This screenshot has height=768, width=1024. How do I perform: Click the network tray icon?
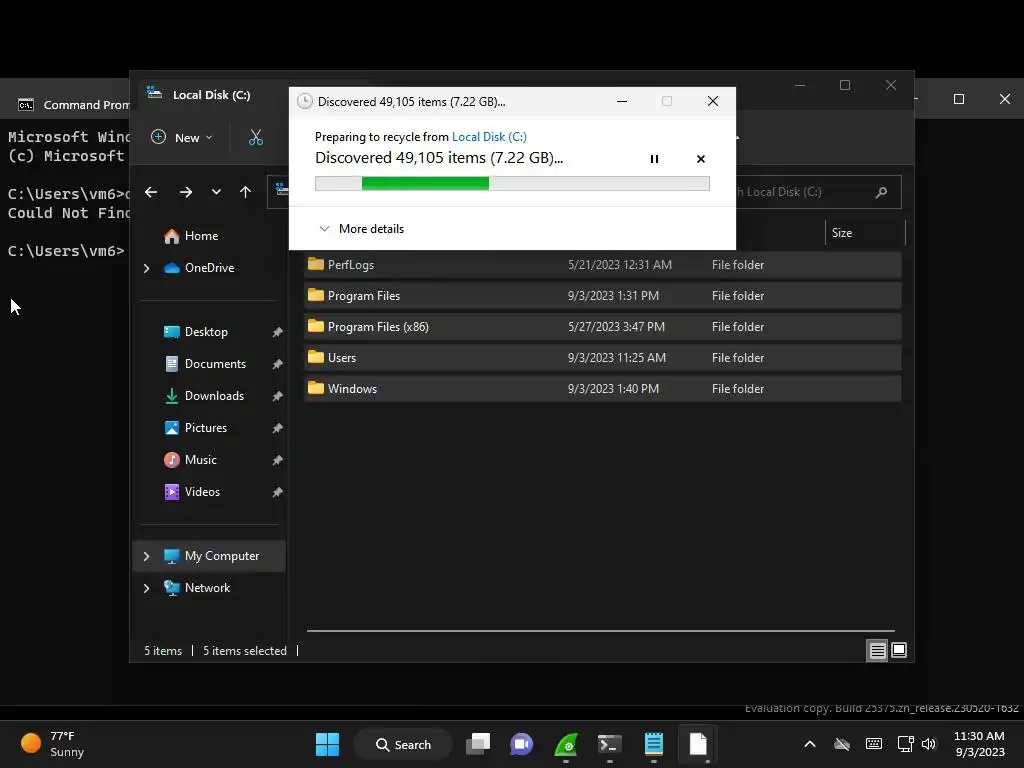coord(905,744)
